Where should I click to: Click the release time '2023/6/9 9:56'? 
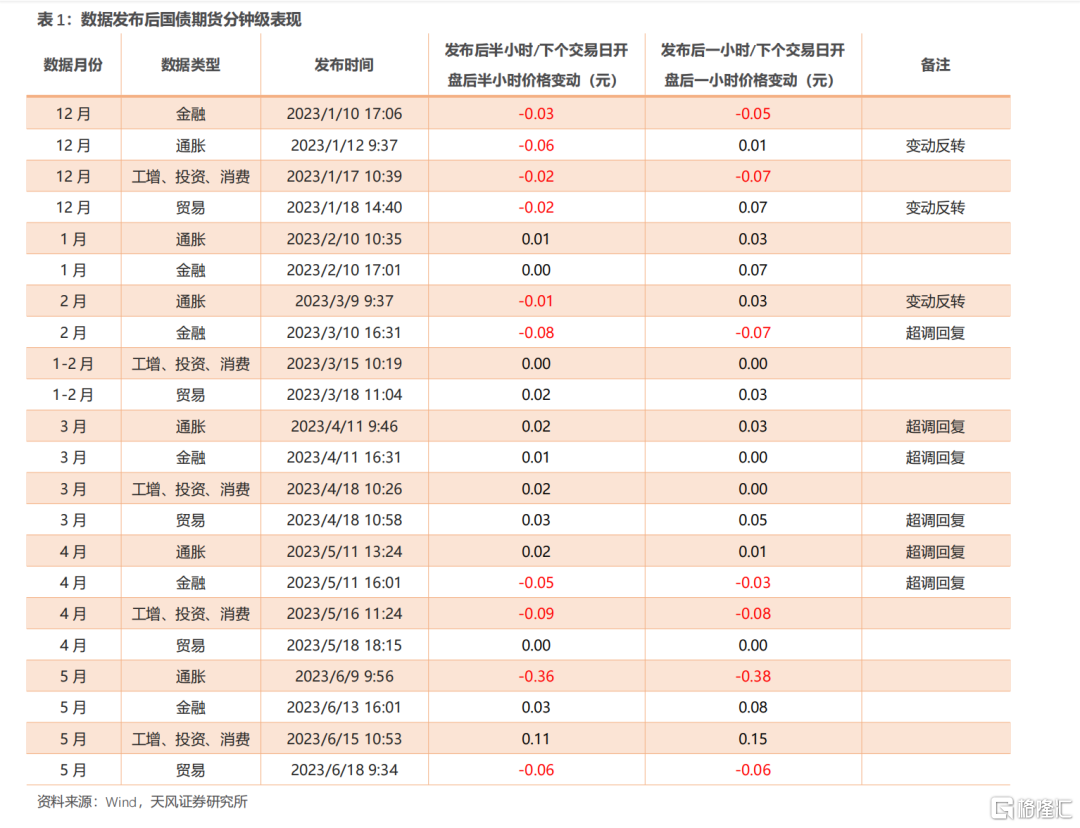pyautogui.click(x=344, y=676)
